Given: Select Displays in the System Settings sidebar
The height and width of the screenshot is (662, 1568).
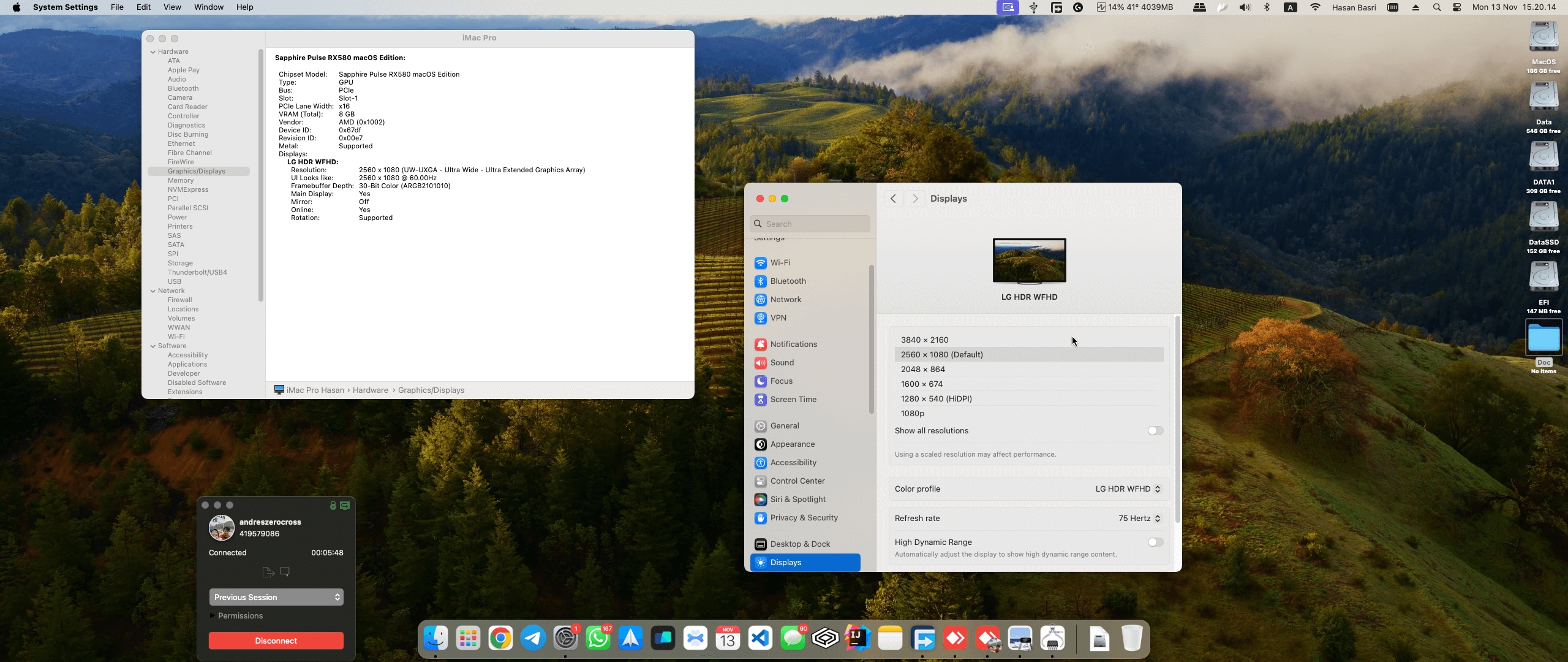Looking at the screenshot, I should (805, 562).
